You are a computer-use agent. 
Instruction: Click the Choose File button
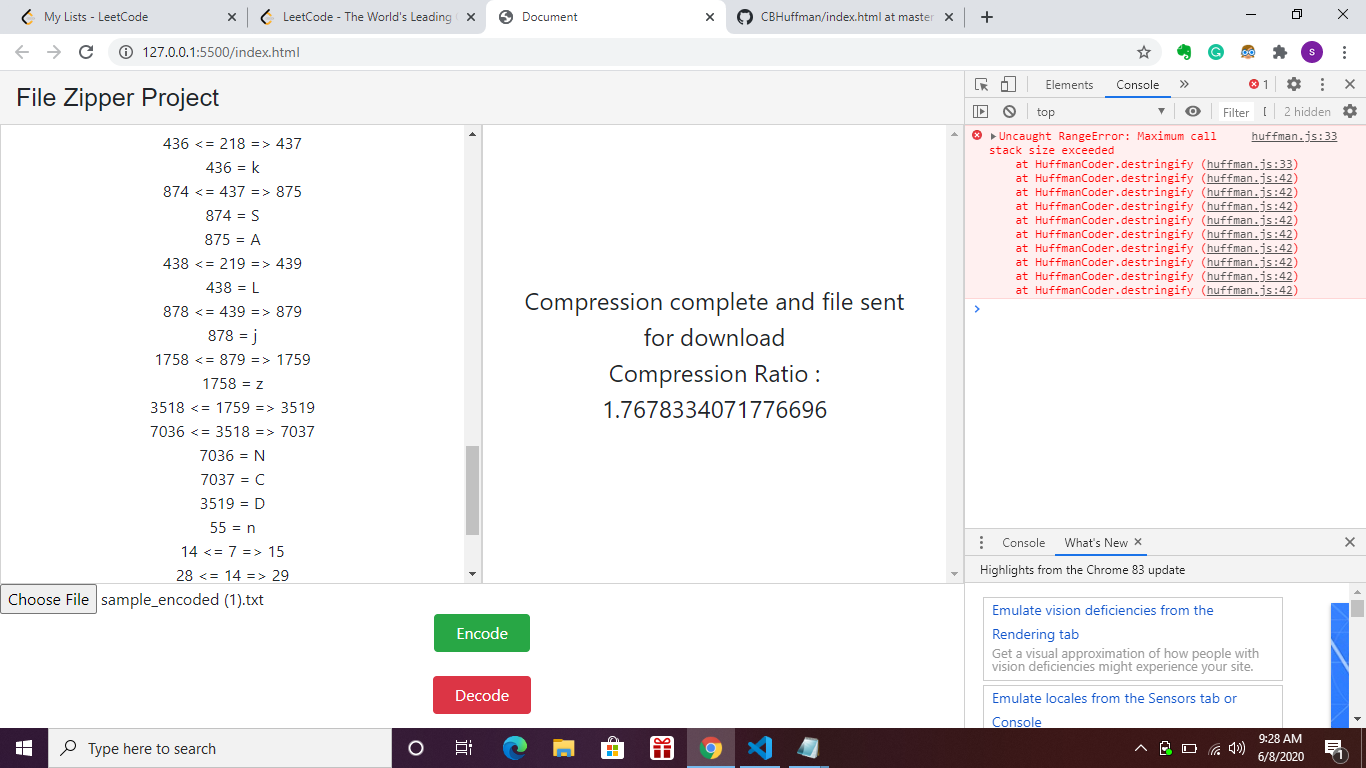(x=49, y=600)
